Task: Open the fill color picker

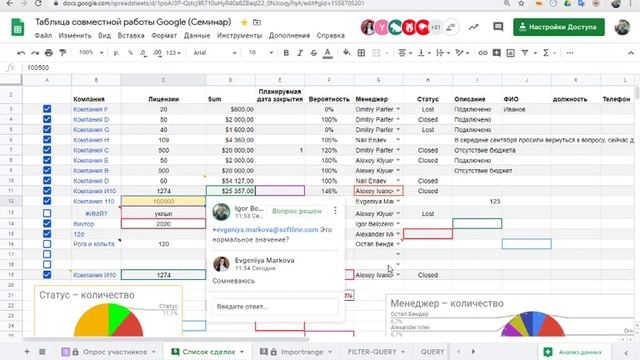Action: 347,52
